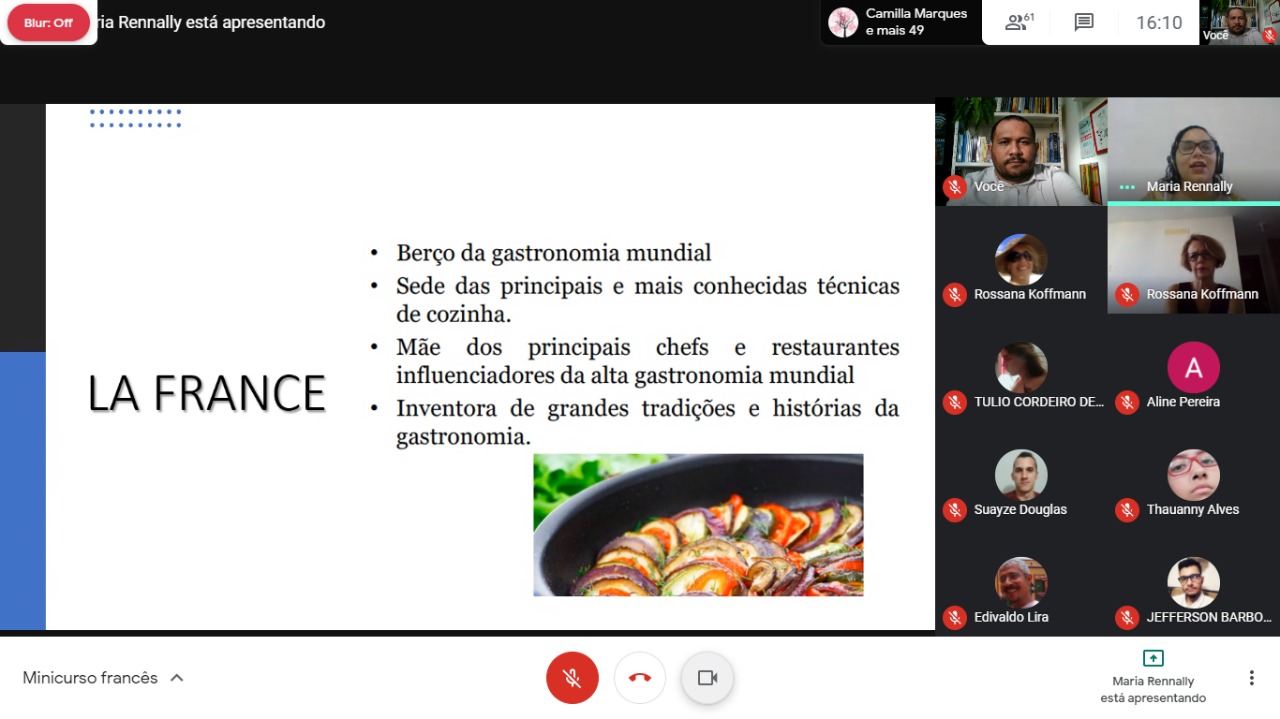The height and width of the screenshot is (719, 1280).
Task: Click the muted mic icon beside TULIO CORDEIRO
Action: click(955, 402)
